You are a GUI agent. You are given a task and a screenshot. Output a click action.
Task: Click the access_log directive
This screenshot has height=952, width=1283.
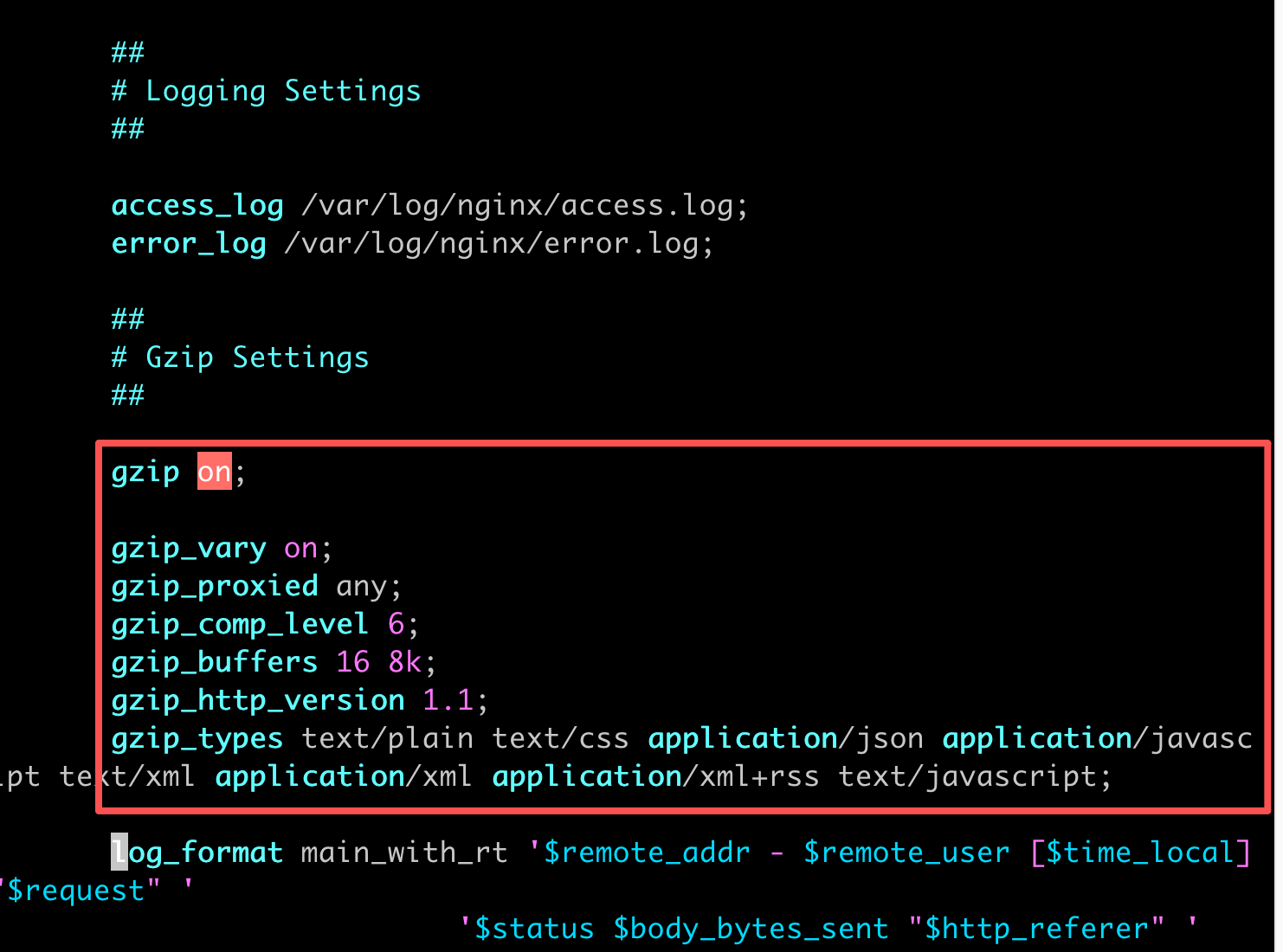[197, 206]
